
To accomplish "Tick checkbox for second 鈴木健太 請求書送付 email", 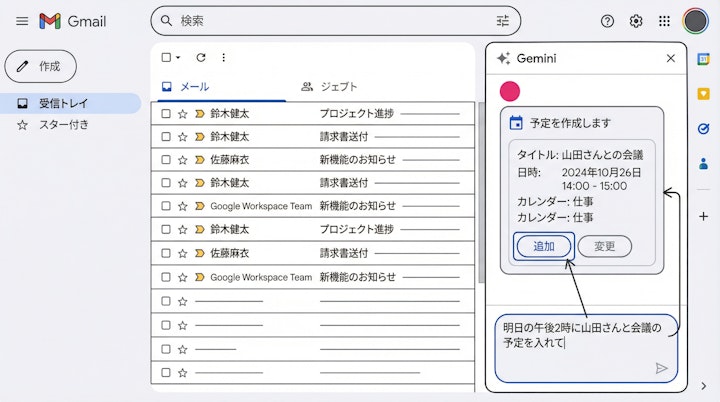I will [166, 182].
